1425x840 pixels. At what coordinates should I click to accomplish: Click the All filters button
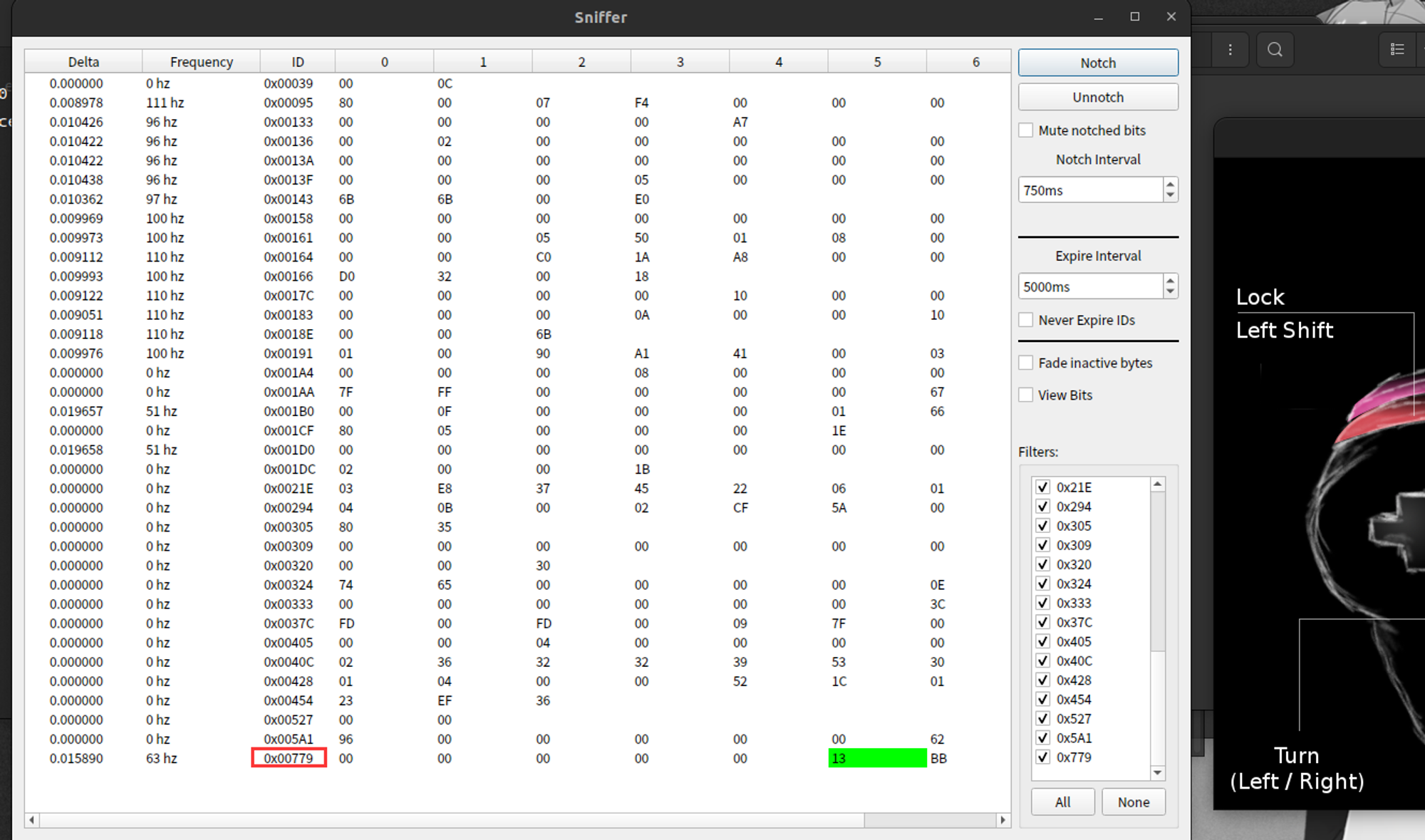click(1062, 802)
